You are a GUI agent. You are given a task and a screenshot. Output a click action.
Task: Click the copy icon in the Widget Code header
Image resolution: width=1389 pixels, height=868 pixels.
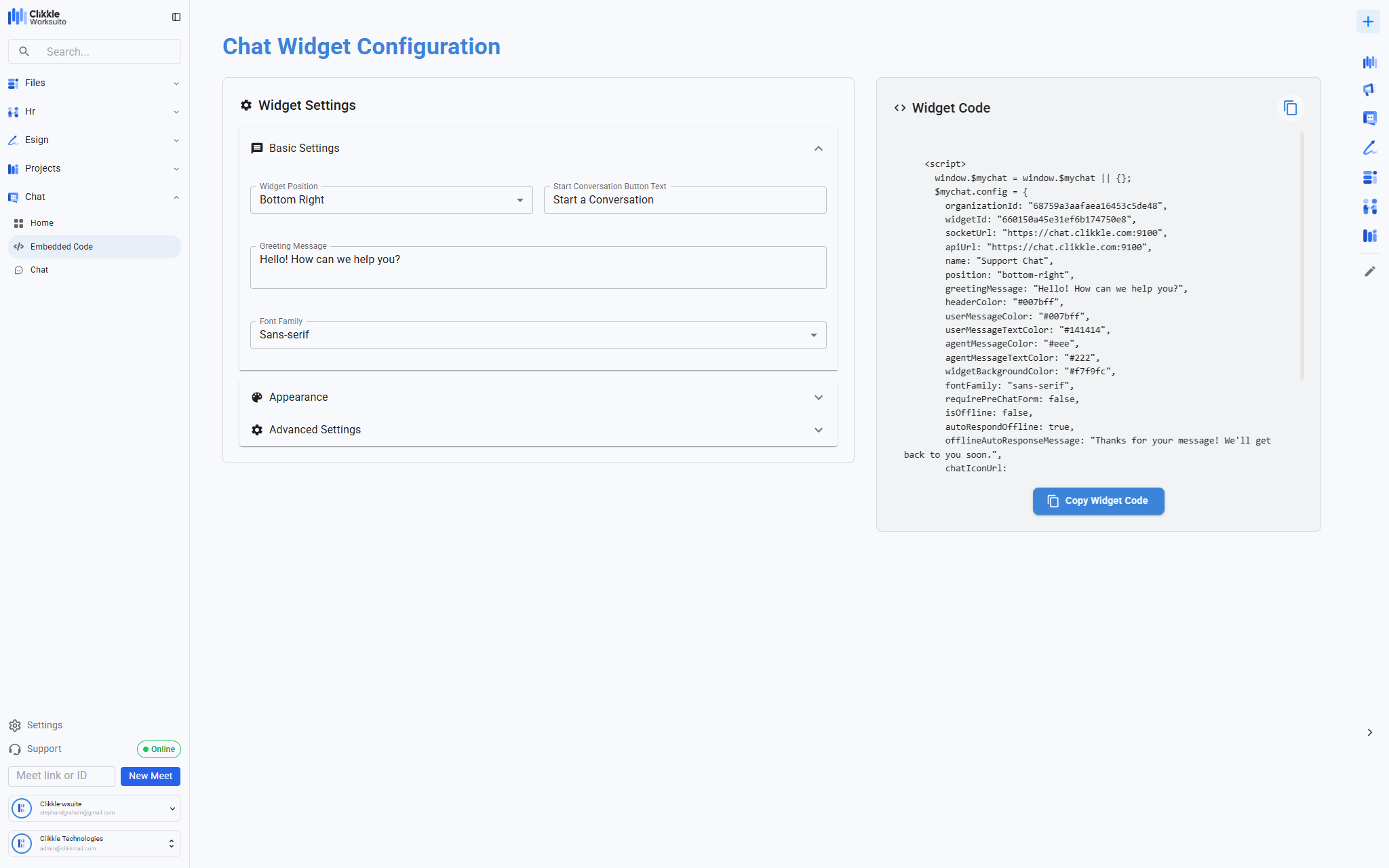pos(1290,108)
